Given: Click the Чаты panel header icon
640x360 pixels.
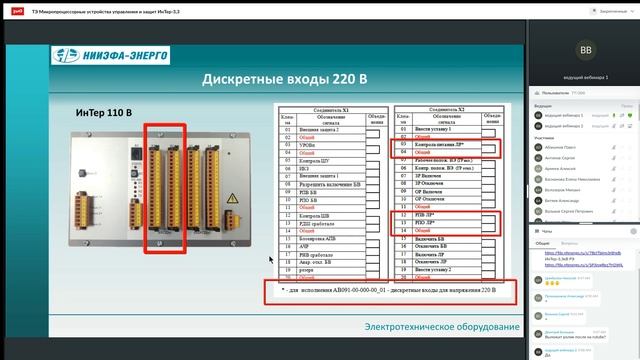Looking at the screenshot, I should pos(537,231).
